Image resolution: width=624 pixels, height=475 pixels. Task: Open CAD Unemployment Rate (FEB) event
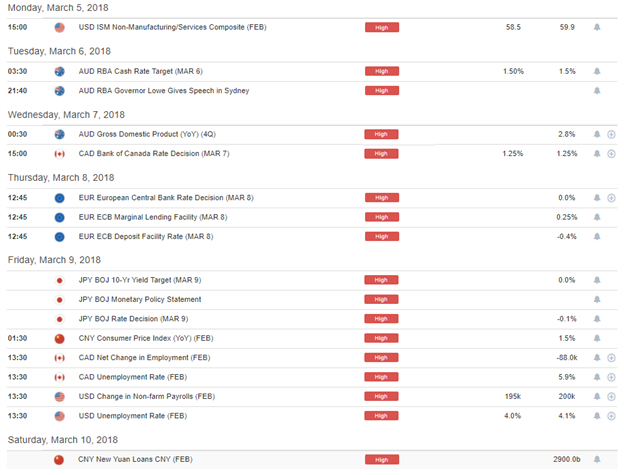point(133,377)
